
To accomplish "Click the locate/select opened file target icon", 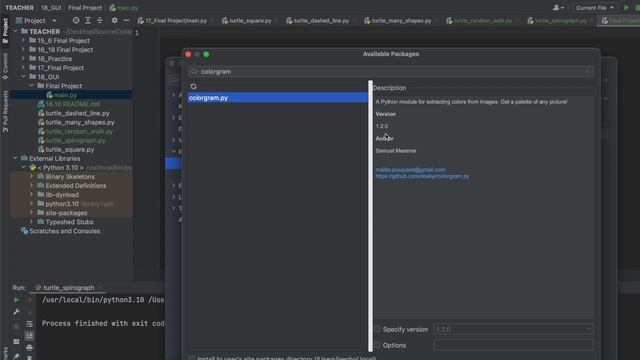I will click(76, 20).
